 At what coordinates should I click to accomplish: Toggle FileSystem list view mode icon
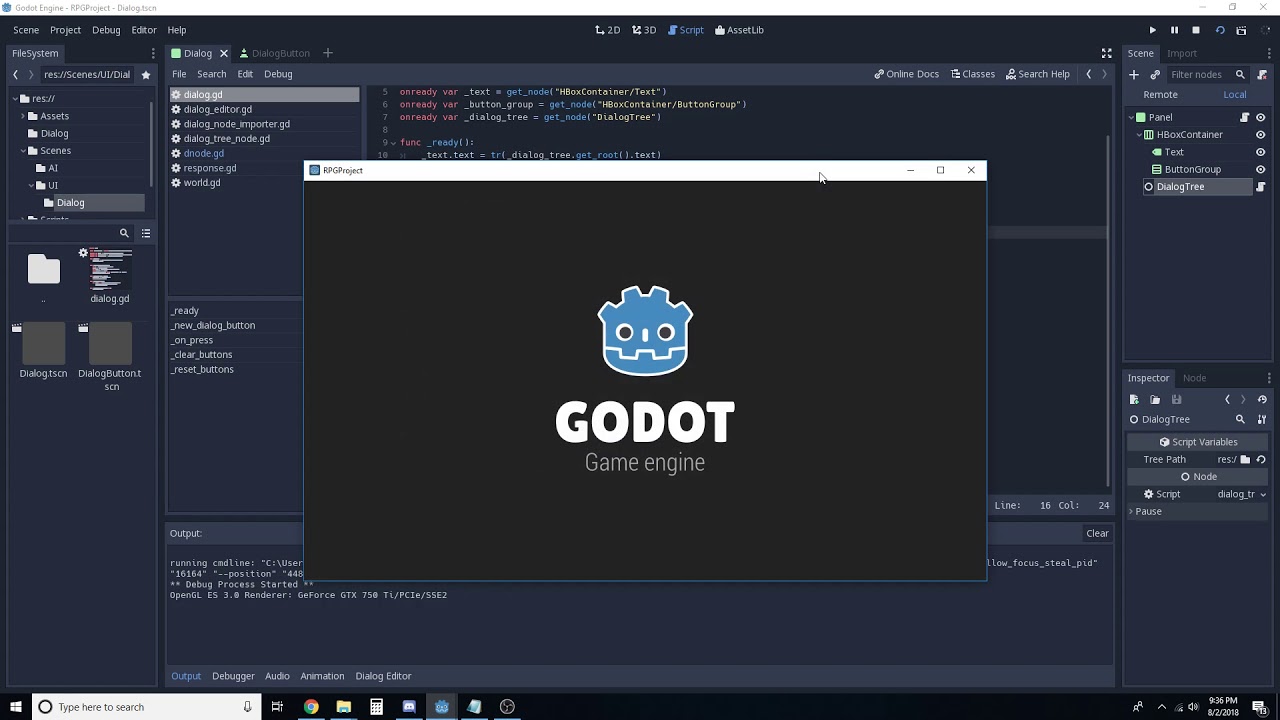tap(146, 233)
